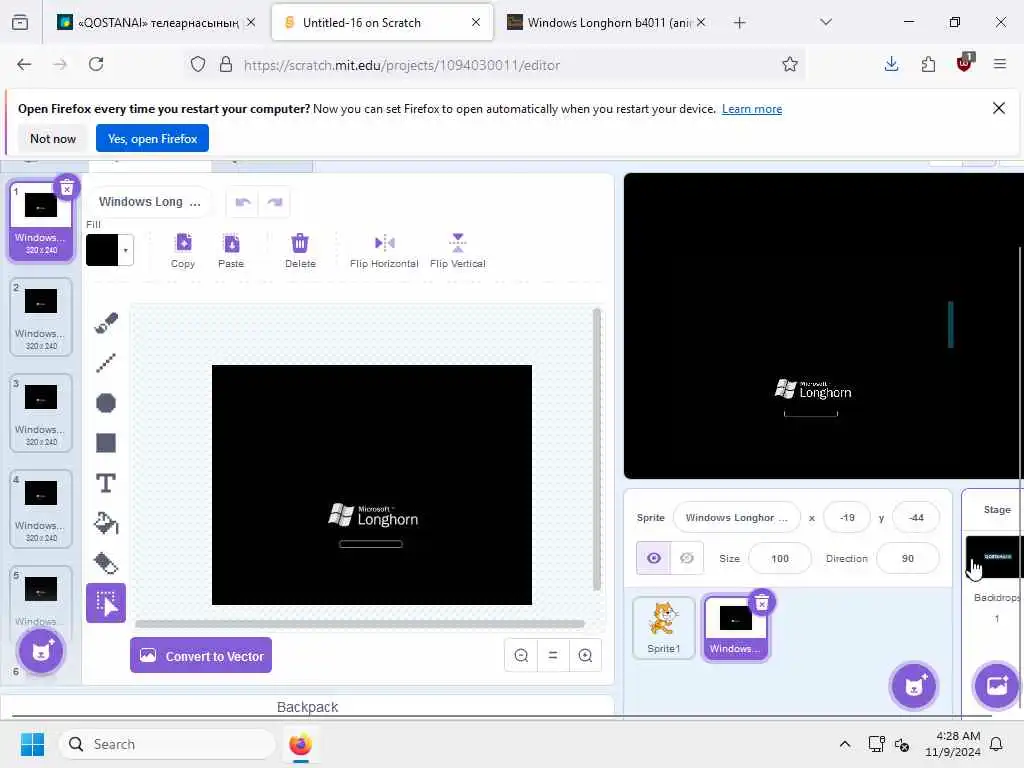This screenshot has width=1024, height=768.
Task: Edit the sprite Direction field
Action: (x=908, y=558)
